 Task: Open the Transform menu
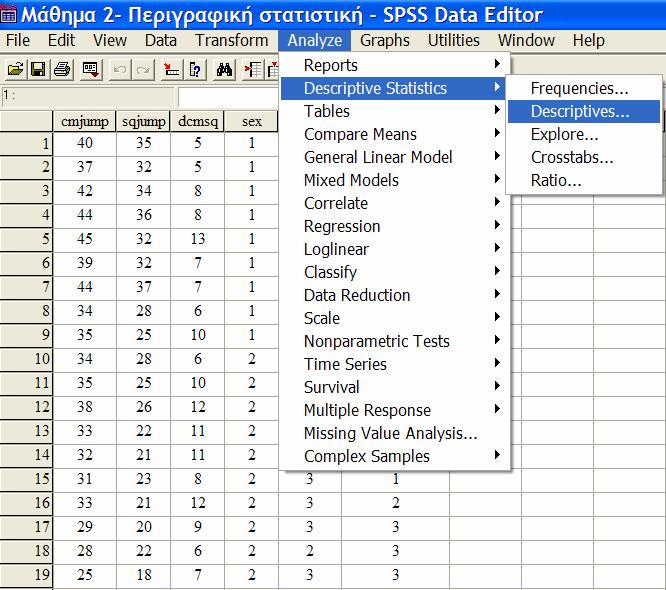pos(231,40)
